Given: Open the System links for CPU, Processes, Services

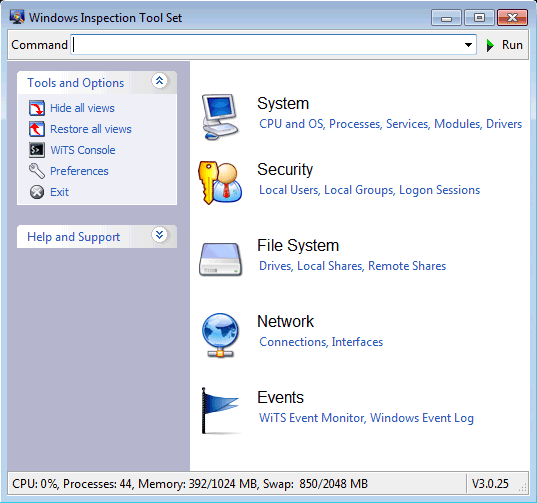Looking at the screenshot, I should point(390,124).
